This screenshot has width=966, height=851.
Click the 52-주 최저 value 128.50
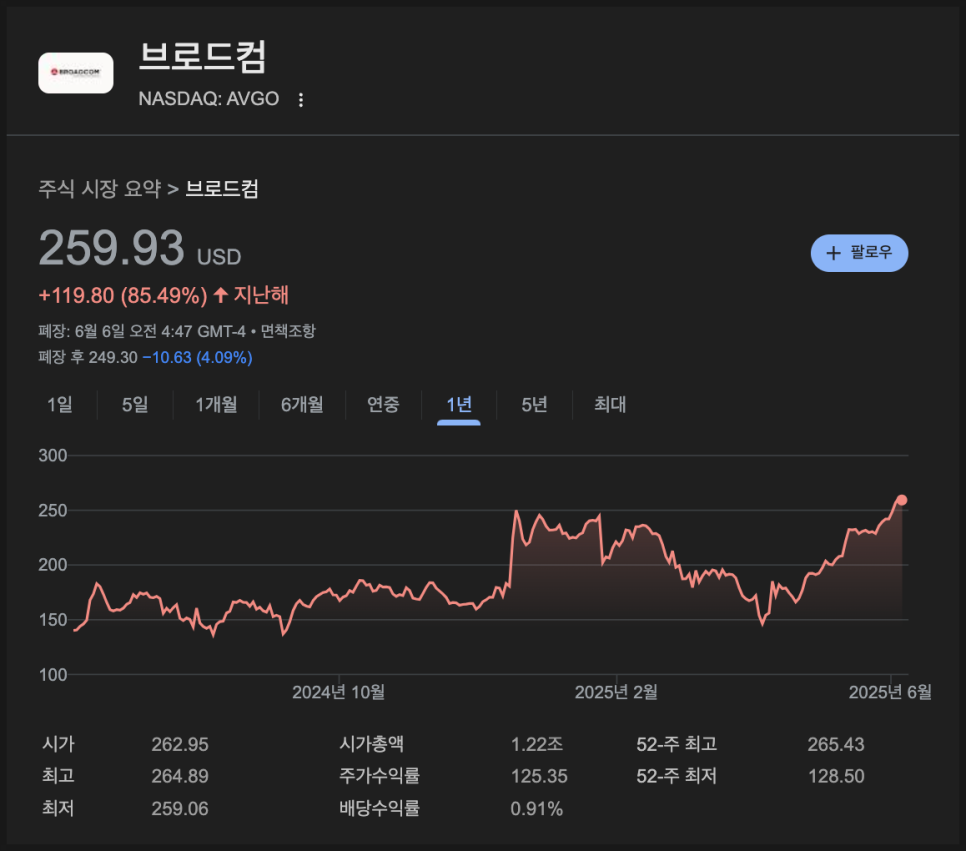pos(836,776)
